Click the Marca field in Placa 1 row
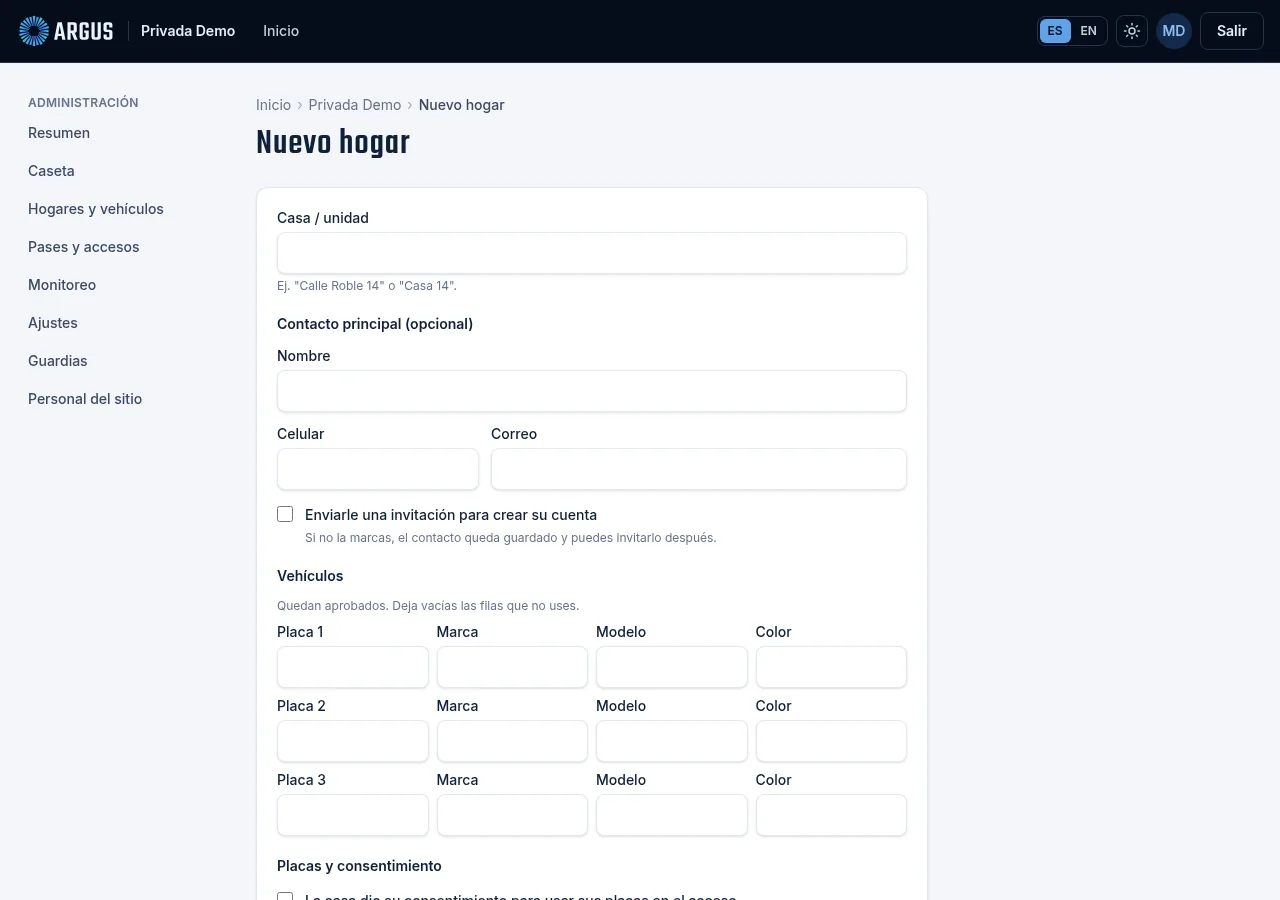The image size is (1280, 900). [512, 667]
